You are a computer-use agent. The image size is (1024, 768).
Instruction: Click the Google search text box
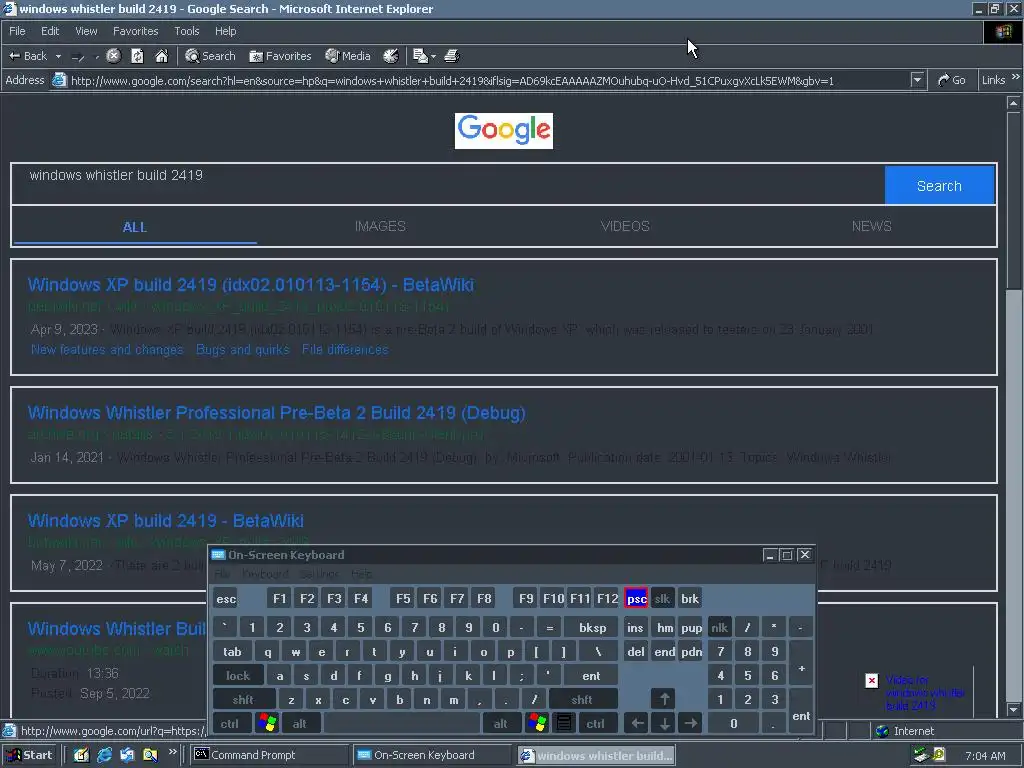point(448,184)
